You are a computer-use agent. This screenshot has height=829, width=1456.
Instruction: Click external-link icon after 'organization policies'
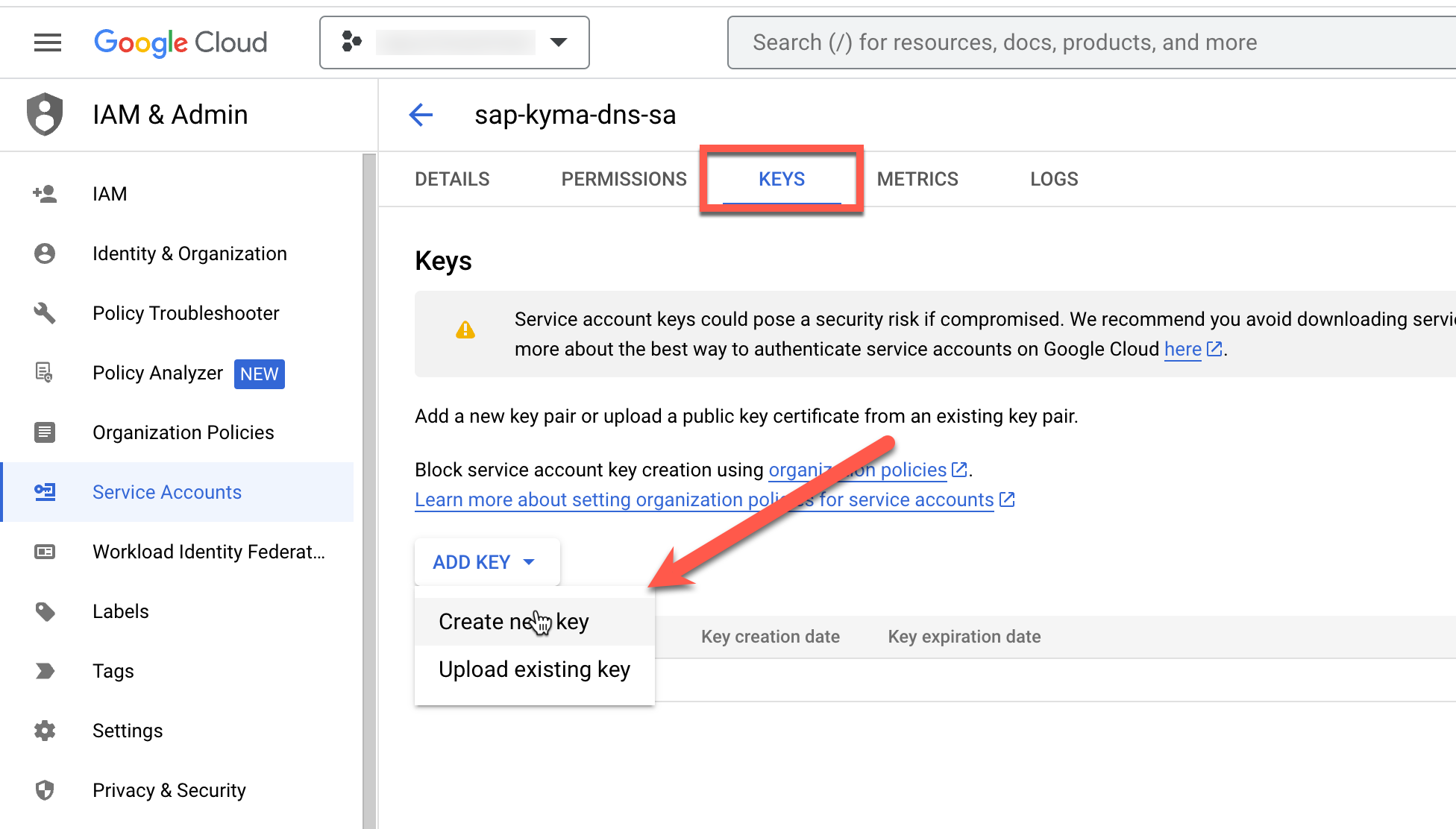(x=959, y=470)
